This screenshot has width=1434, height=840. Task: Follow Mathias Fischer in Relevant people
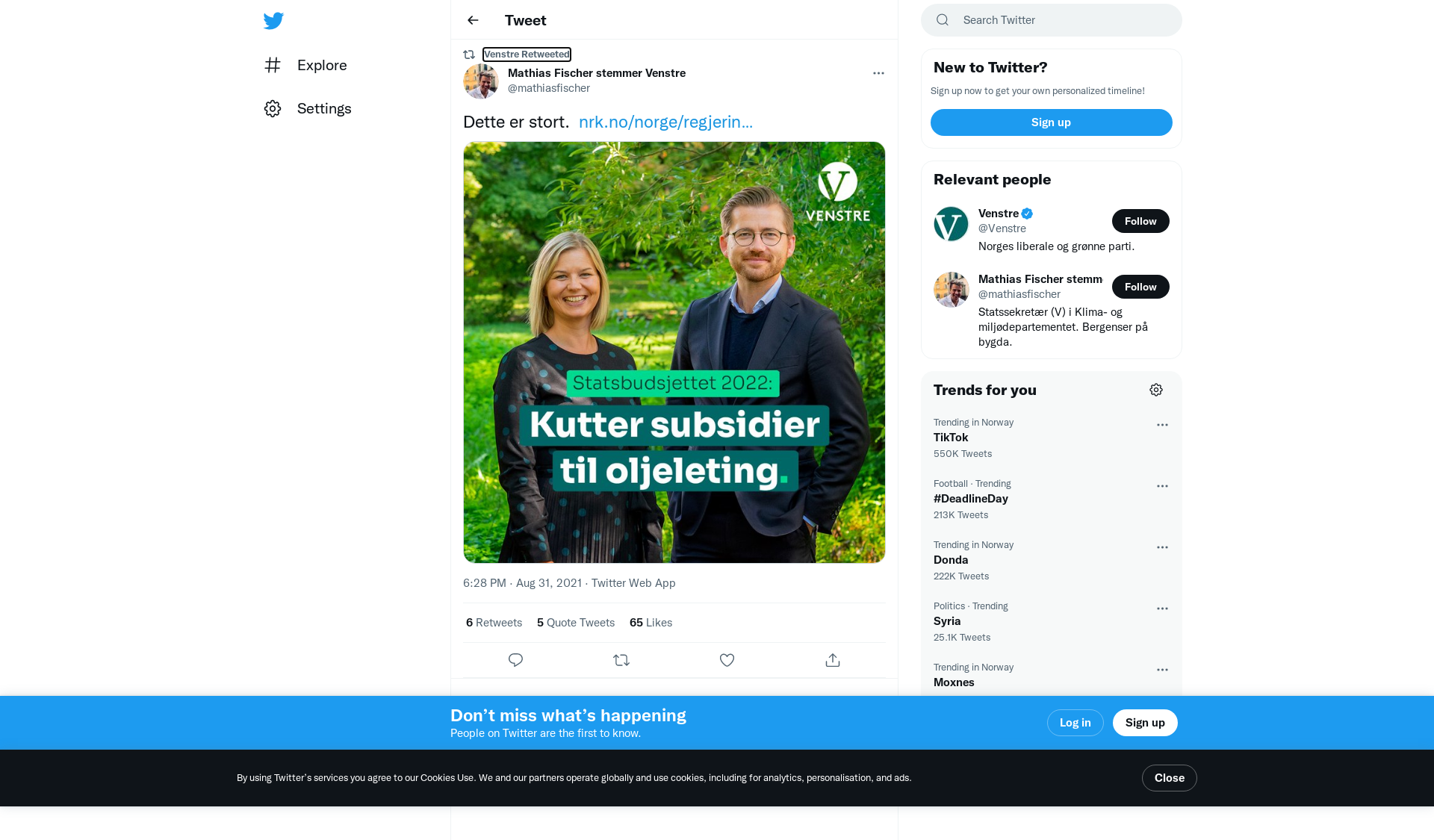point(1140,287)
